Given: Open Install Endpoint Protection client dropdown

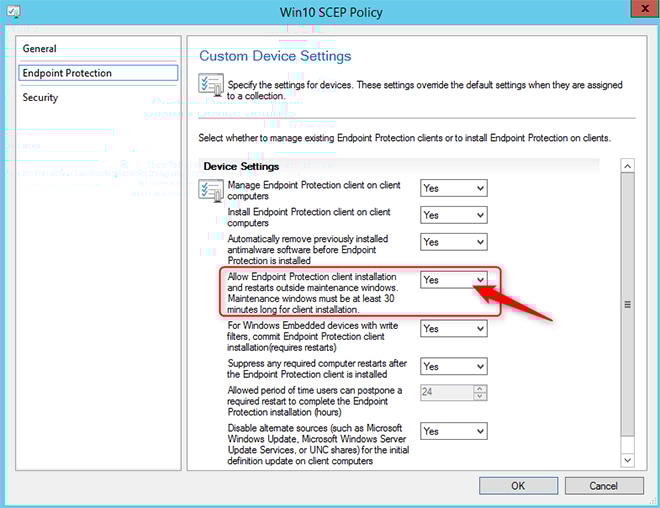Looking at the screenshot, I should [x=453, y=215].
